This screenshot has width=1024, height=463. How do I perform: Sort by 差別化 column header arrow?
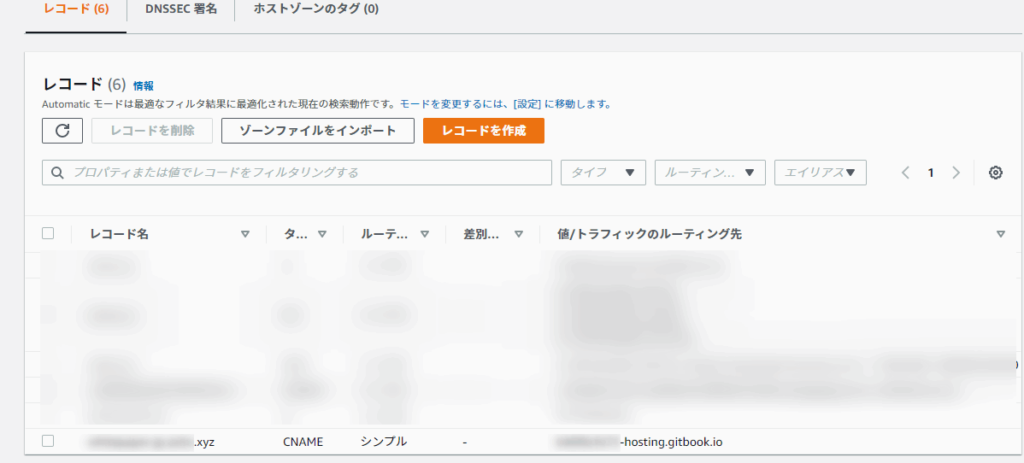pyautogui.click(x=518, y=234)
